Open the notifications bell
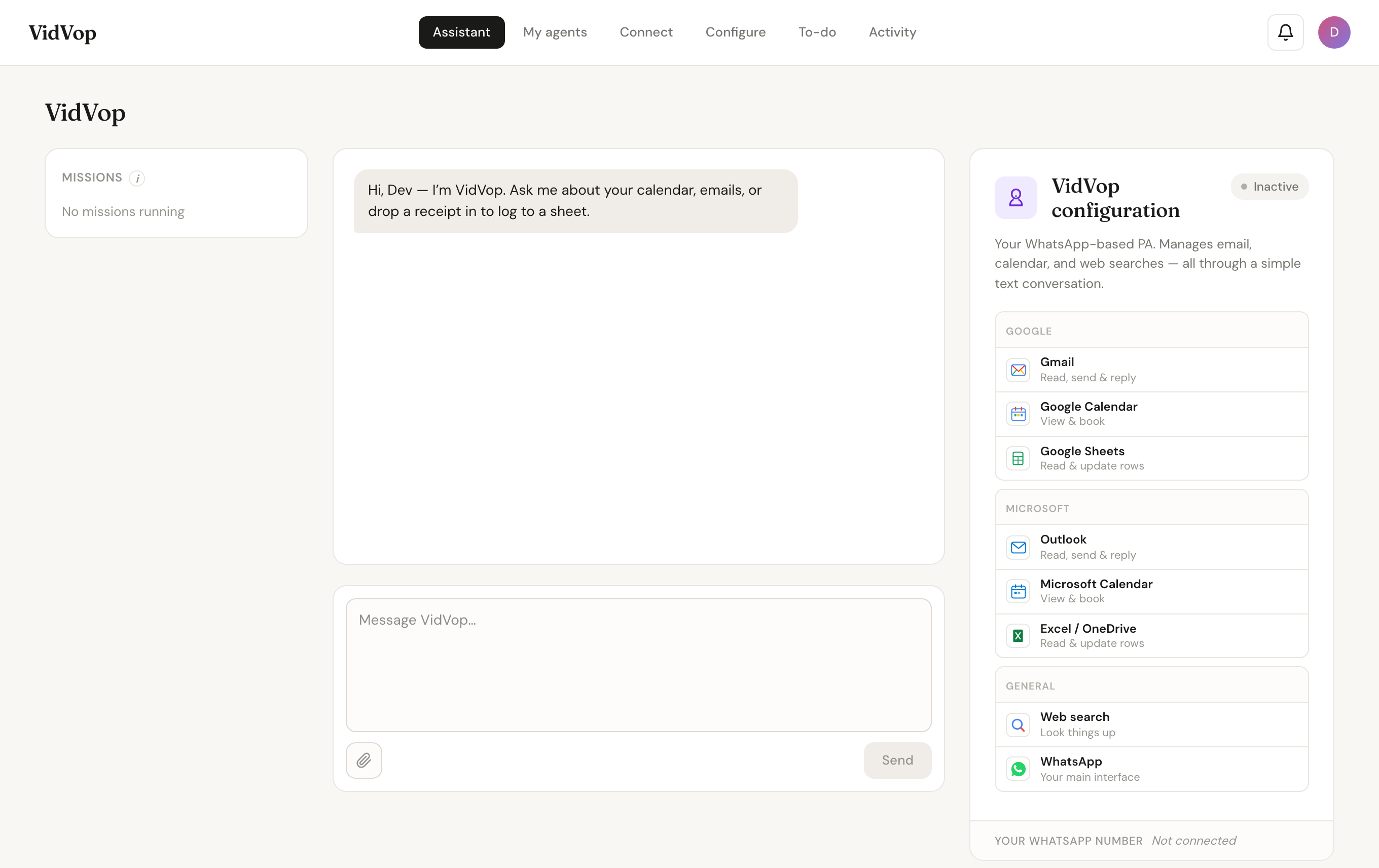 point(1285,32)
